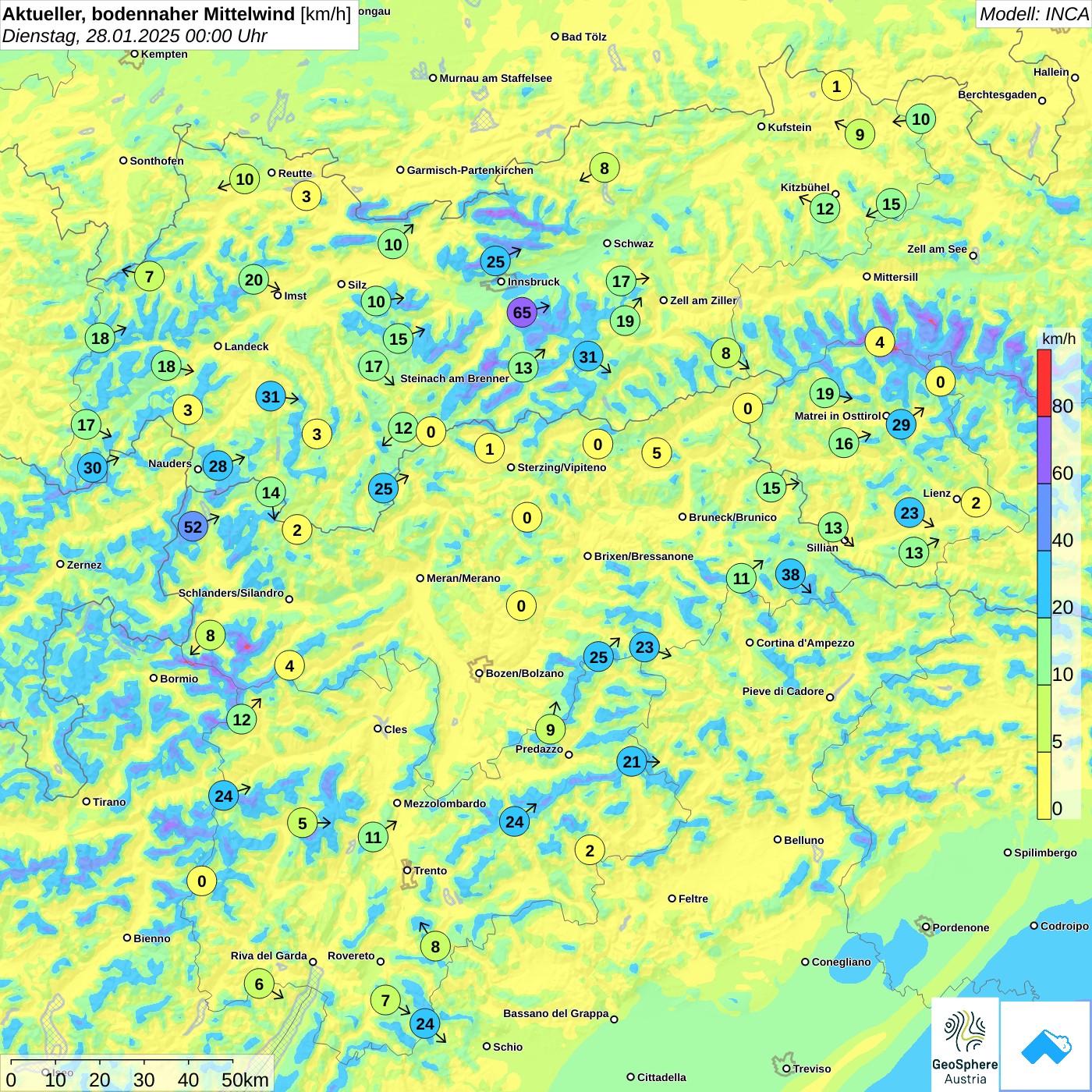Select the Bruneck/Brunico label
The width and height of the screenshot is (1092, 1092).
pos(732,517)
